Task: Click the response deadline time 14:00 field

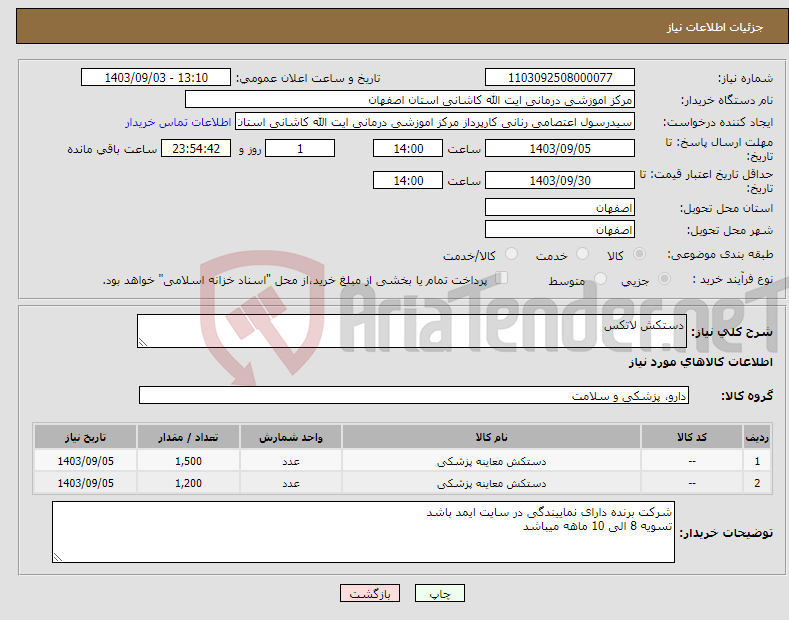Action: (x=408, y=148)
